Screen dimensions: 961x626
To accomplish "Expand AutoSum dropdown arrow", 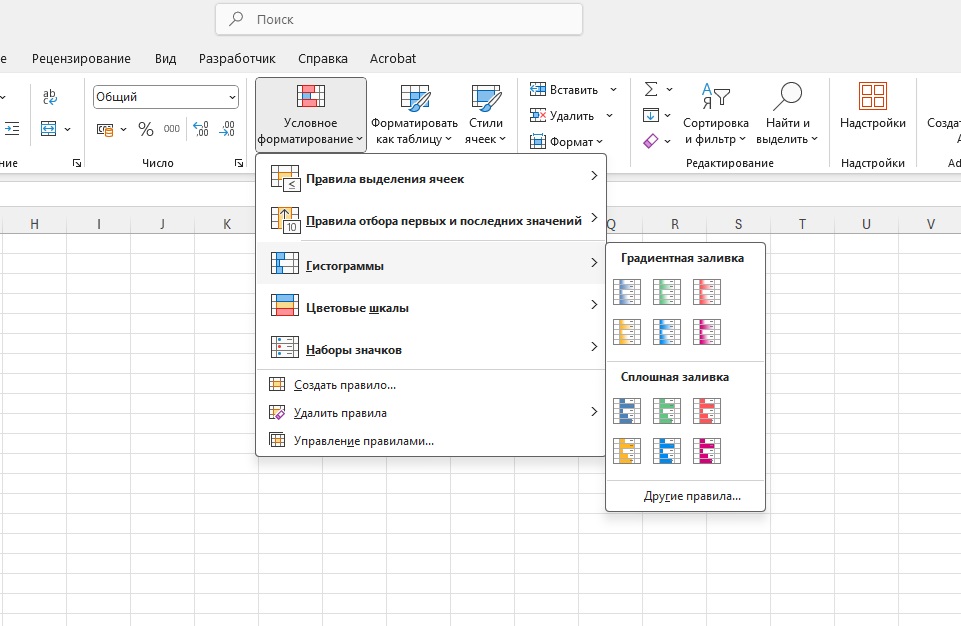I will click(x=669, y=90).
